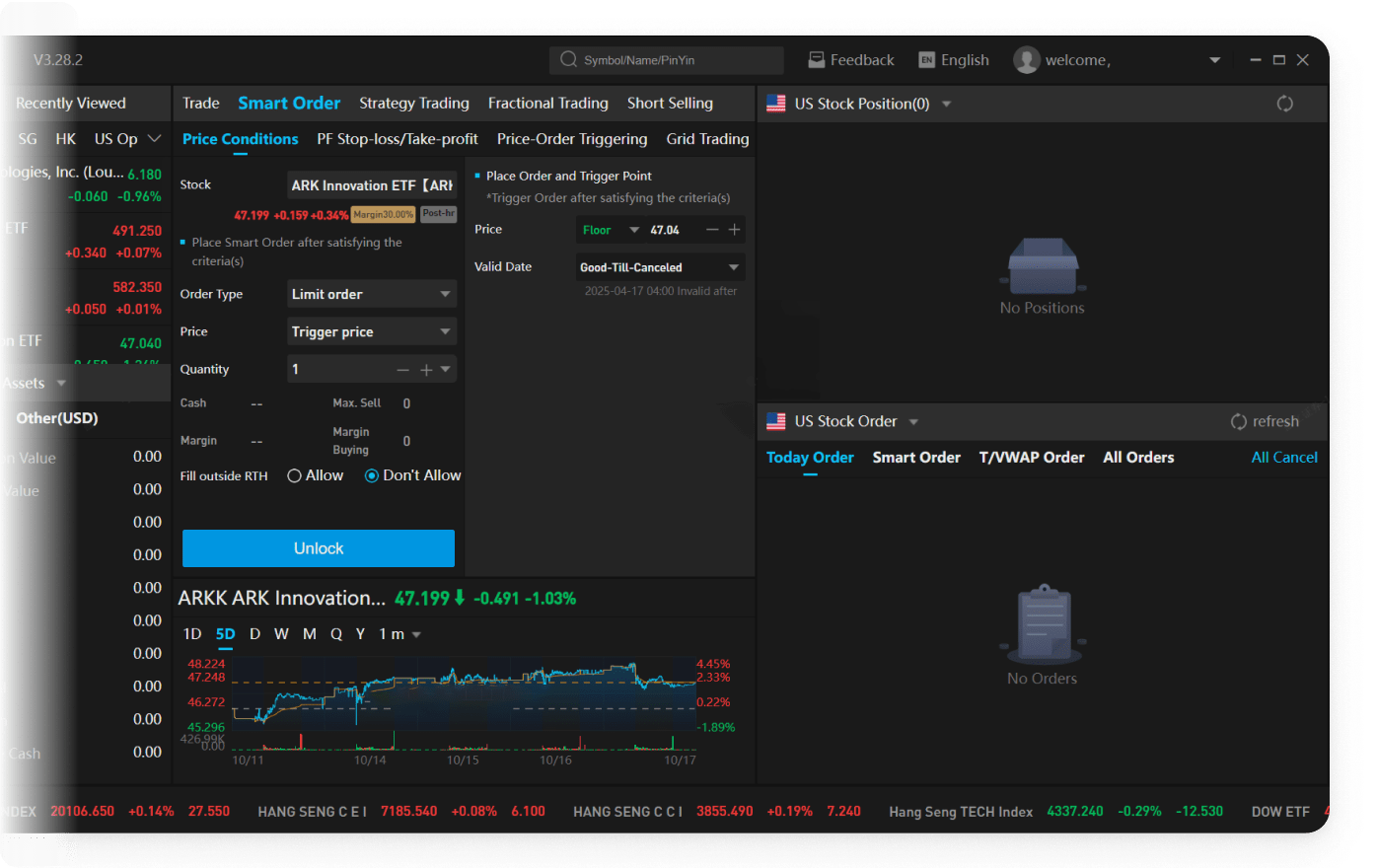The height and width of the screenshot is (868, 1377).
Task: Expand the Assets dropdown arrow
Action: click(61, 383)
